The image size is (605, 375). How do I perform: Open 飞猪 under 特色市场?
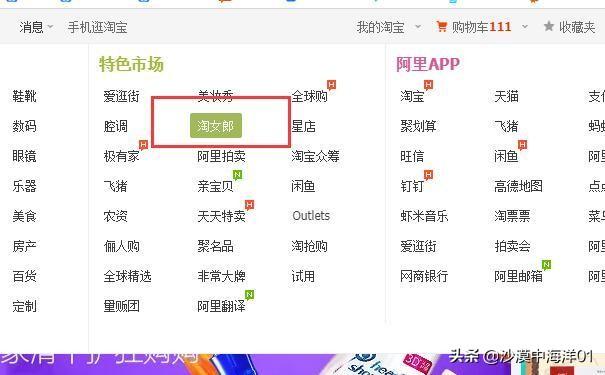pyautogui.click(x=115, y=186)
